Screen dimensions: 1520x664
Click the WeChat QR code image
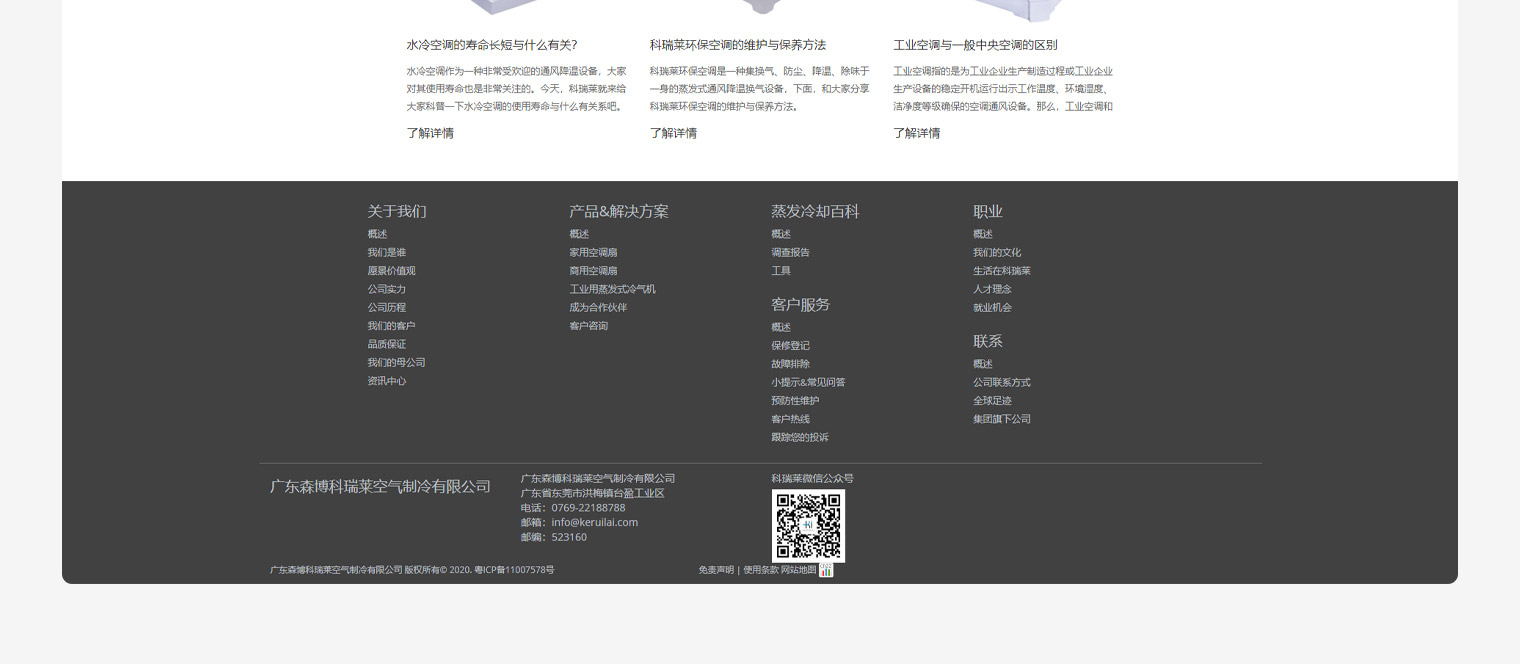click(808, 525)
